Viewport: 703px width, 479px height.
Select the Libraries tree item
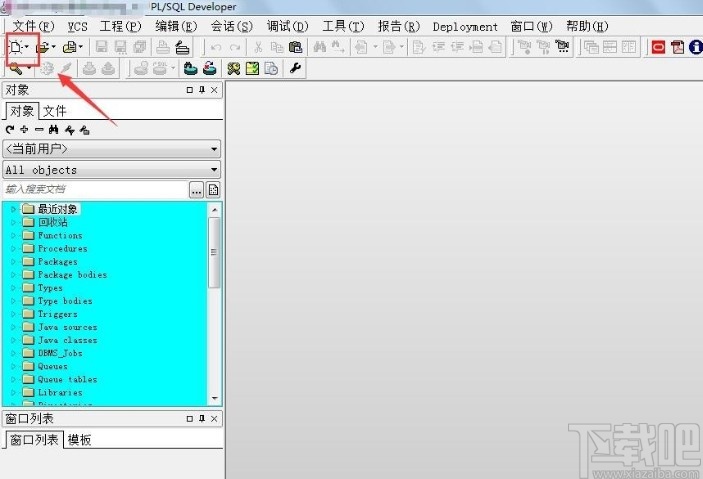pos(60,392)
